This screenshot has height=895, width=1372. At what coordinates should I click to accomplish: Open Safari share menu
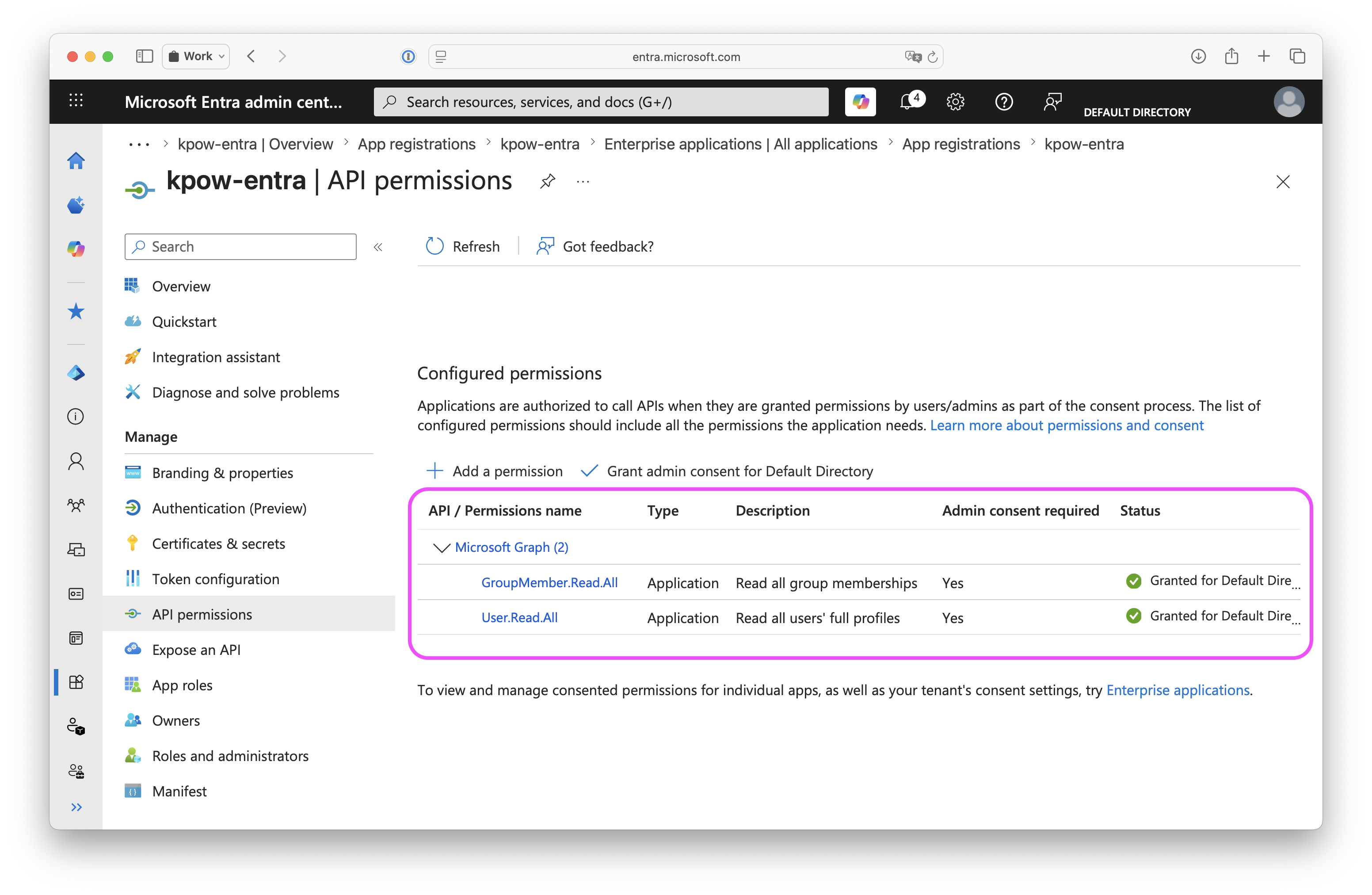tap(1231, 56)
